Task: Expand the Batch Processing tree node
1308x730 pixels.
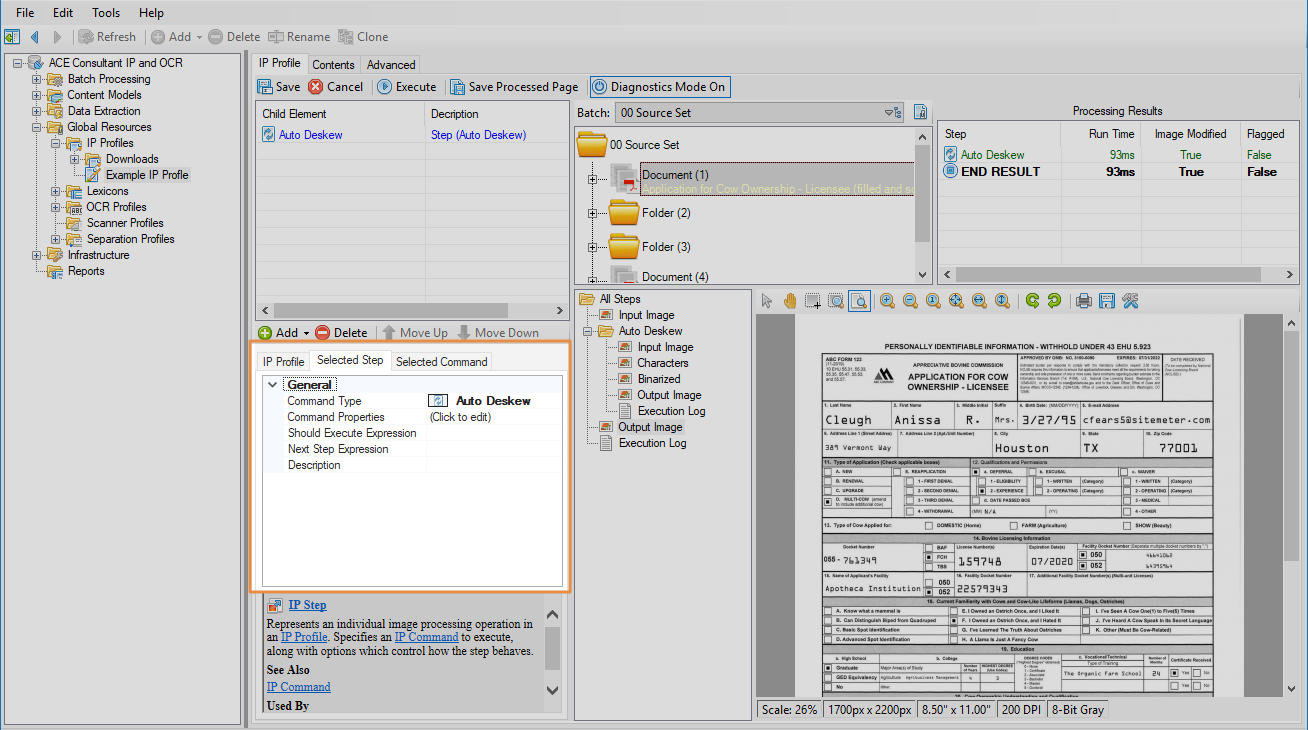Action: [37, 79]
